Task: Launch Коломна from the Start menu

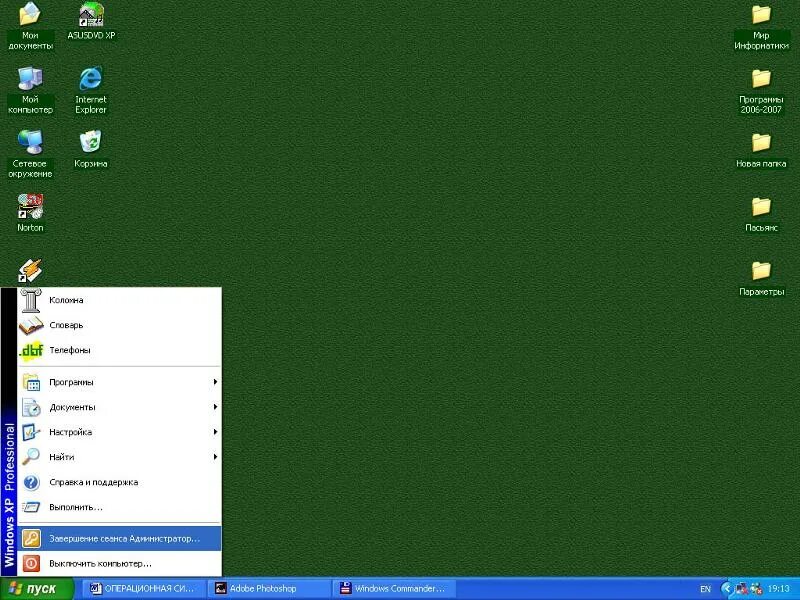Action: tap(119, 300)
